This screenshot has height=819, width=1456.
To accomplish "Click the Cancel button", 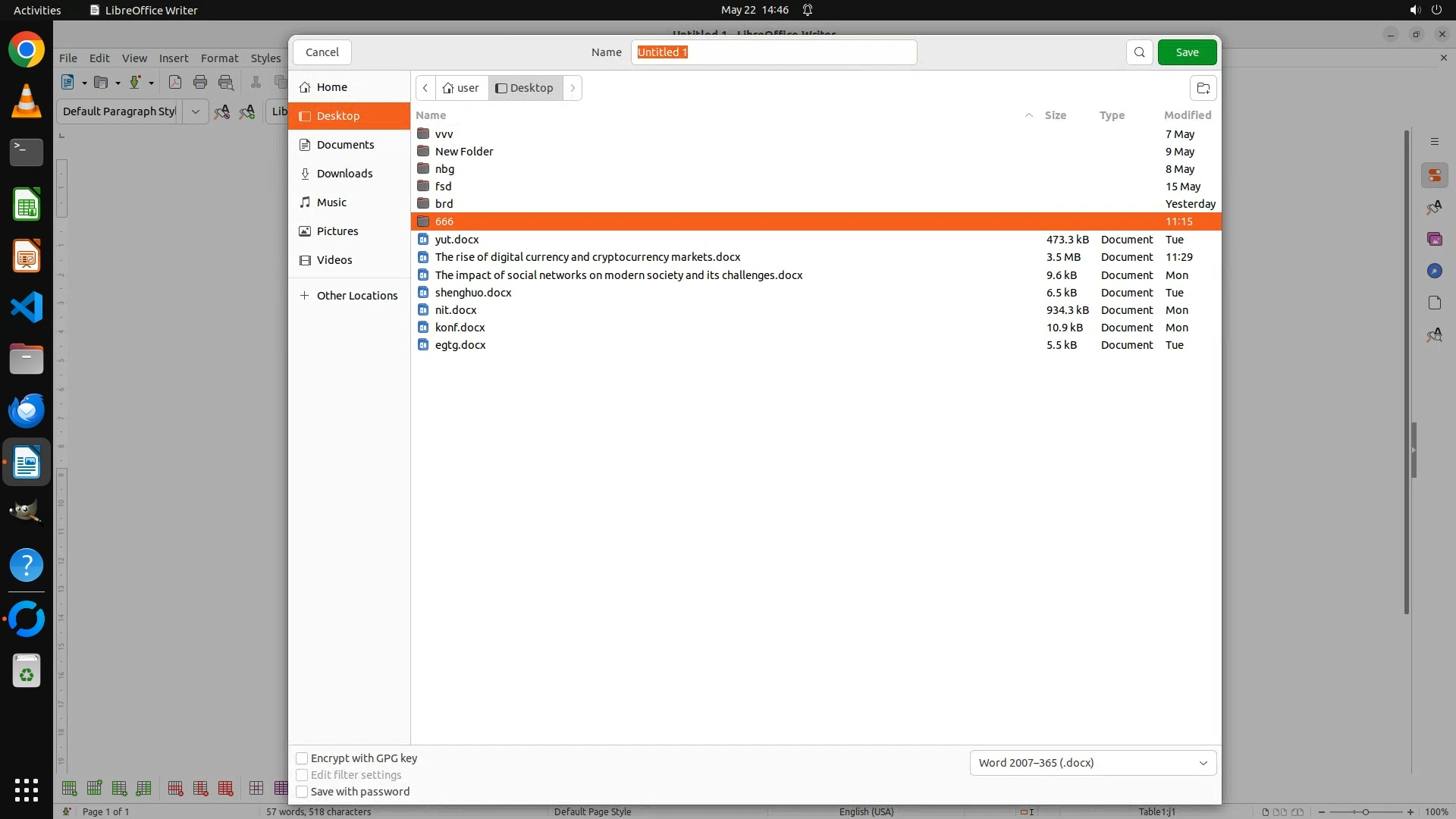I will tap(322, 52).
